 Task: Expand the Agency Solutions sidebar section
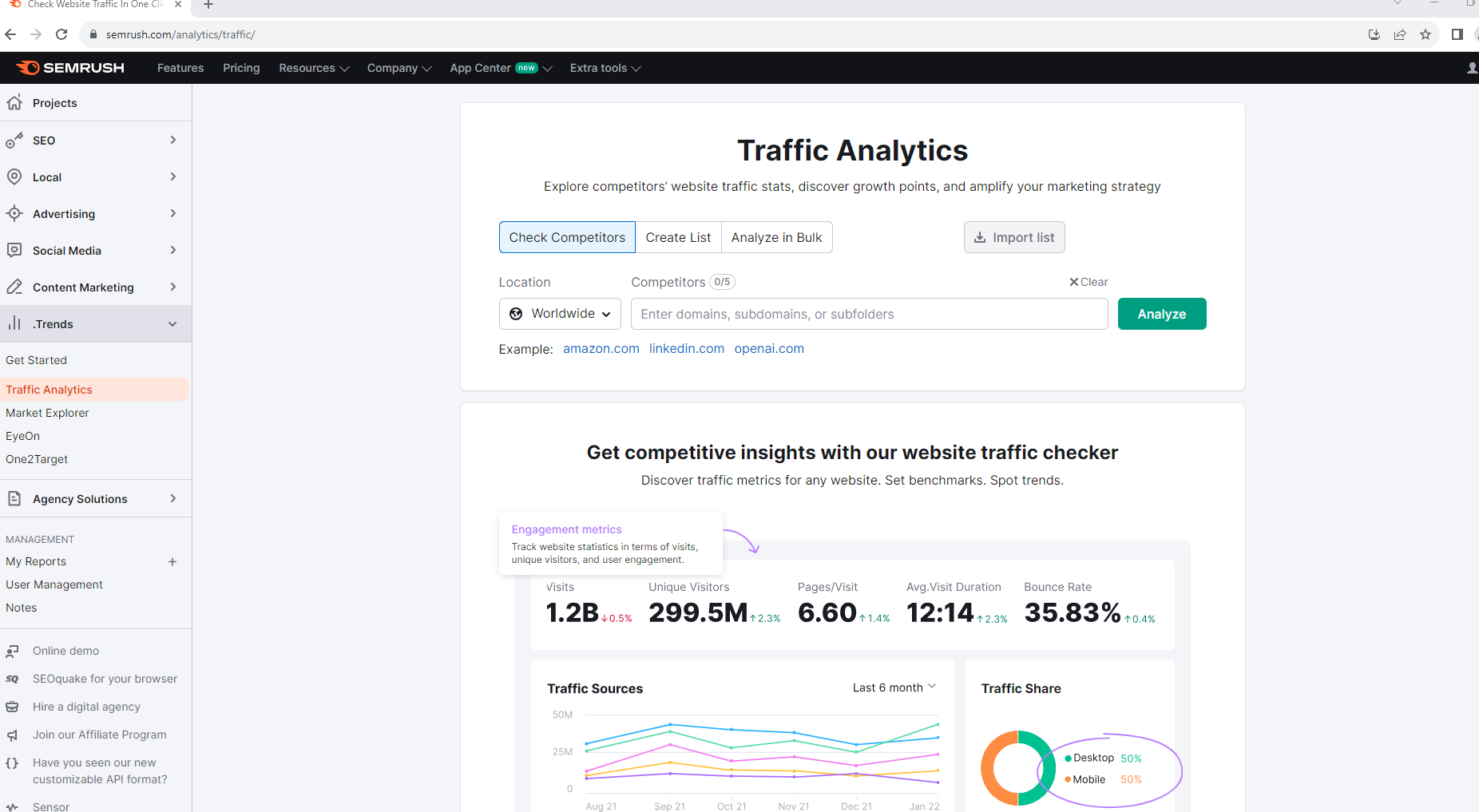click(x=173, y=498)
